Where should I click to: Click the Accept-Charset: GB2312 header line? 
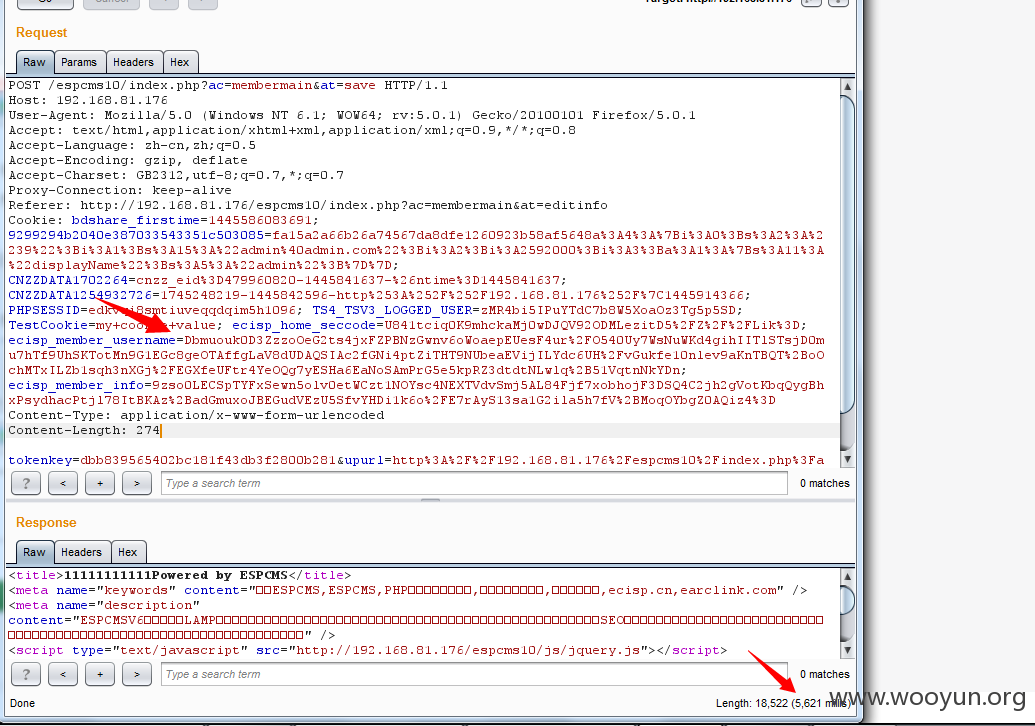[x=176, y=176]
